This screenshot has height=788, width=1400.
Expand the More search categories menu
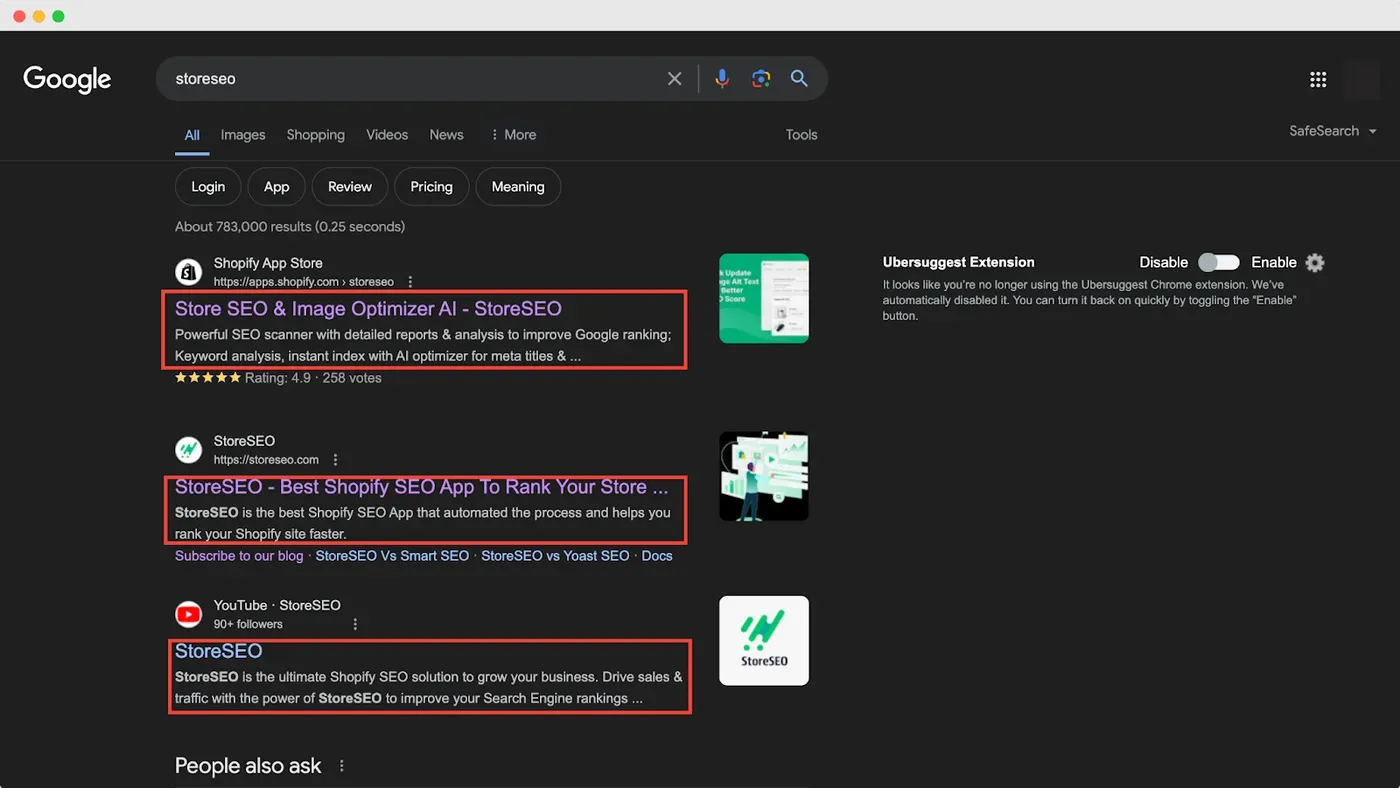[x=513, y=135]
